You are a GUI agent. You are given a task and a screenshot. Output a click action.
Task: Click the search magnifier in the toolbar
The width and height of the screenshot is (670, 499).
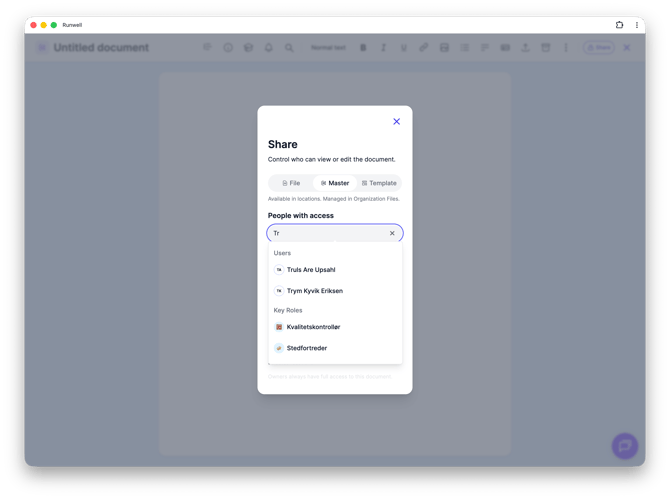click(x=289, y=47)
